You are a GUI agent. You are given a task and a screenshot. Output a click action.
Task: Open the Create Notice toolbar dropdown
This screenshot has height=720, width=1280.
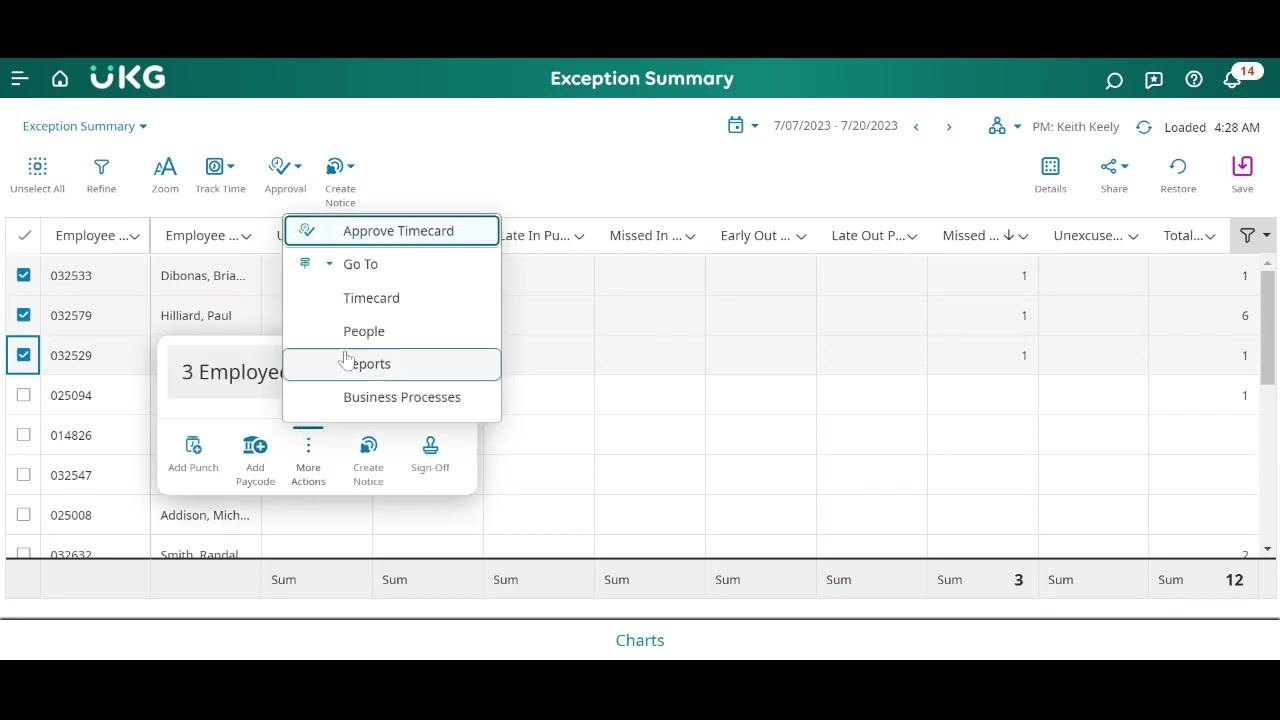[340, 181]
